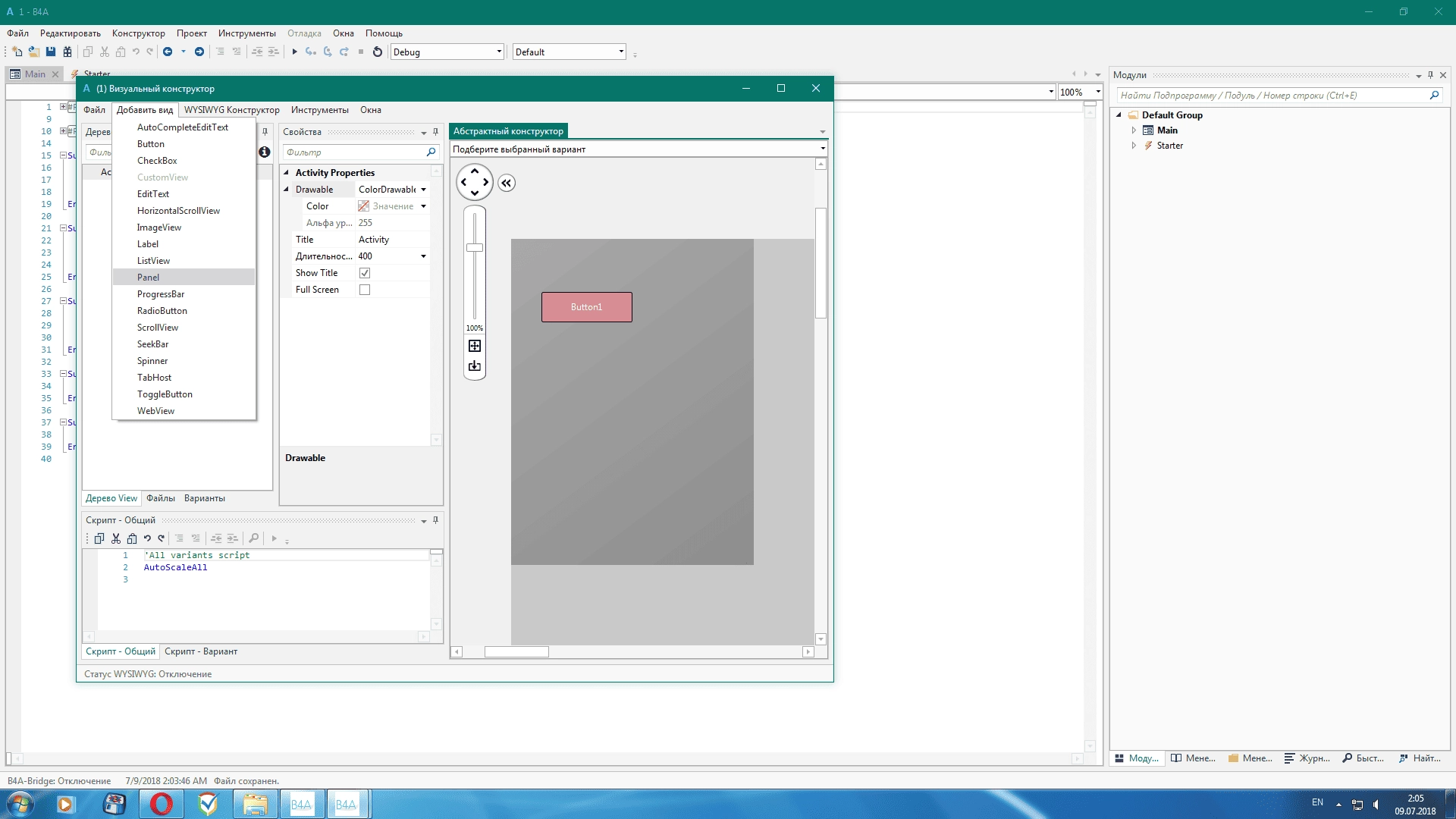Click the download-style icon below the fit icon

[475, 366]
